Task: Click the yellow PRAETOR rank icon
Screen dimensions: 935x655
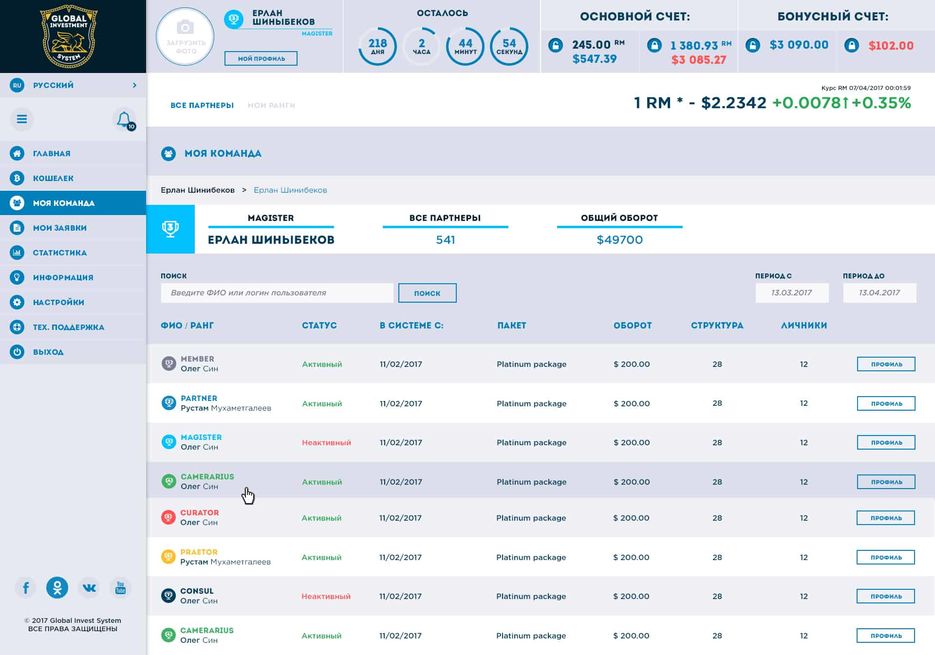Action: coord(169,557)
